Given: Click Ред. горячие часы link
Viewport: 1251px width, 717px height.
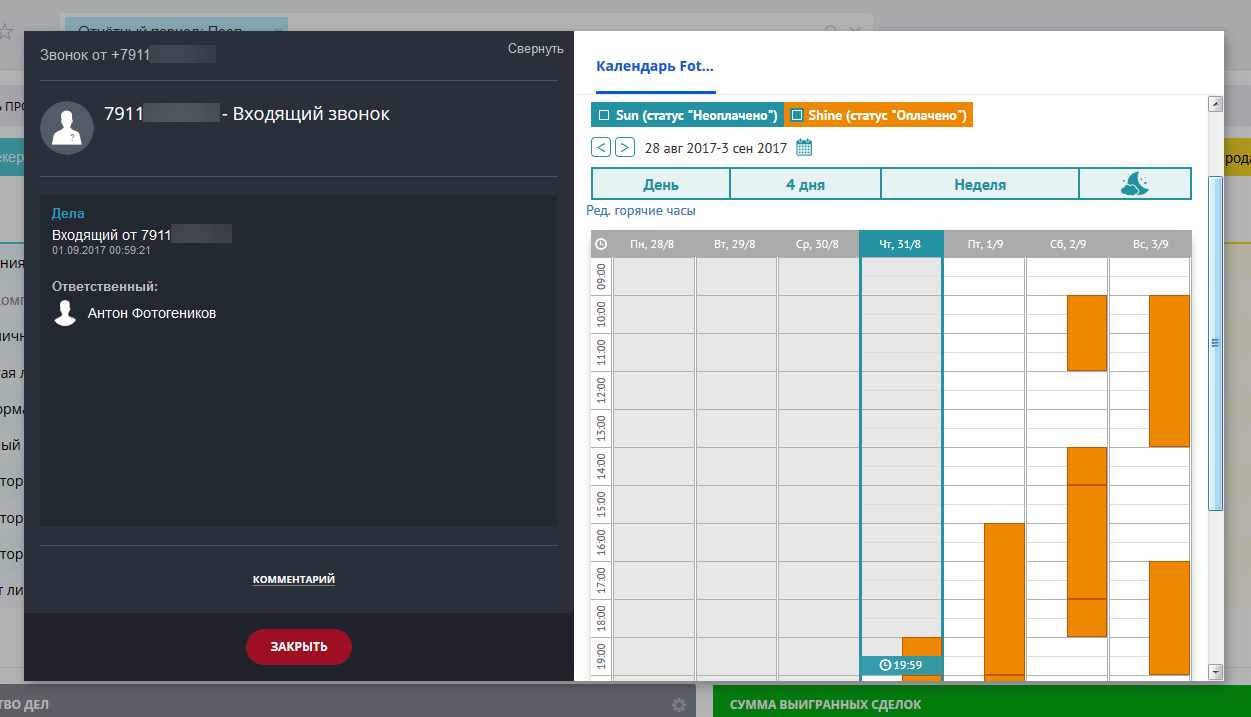Looking at the screenshot, I should (x=640, y=211).
